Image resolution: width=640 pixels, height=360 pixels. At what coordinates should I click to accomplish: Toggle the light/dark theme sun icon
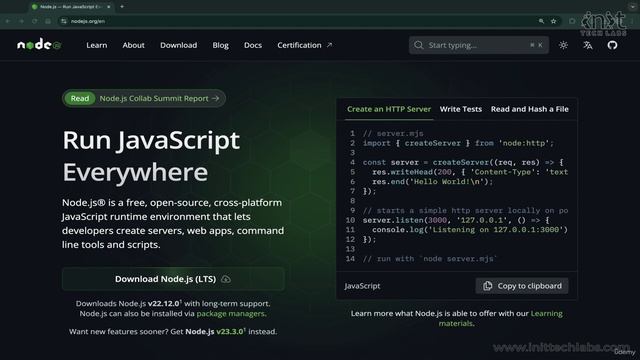click(x=563, y=45)
